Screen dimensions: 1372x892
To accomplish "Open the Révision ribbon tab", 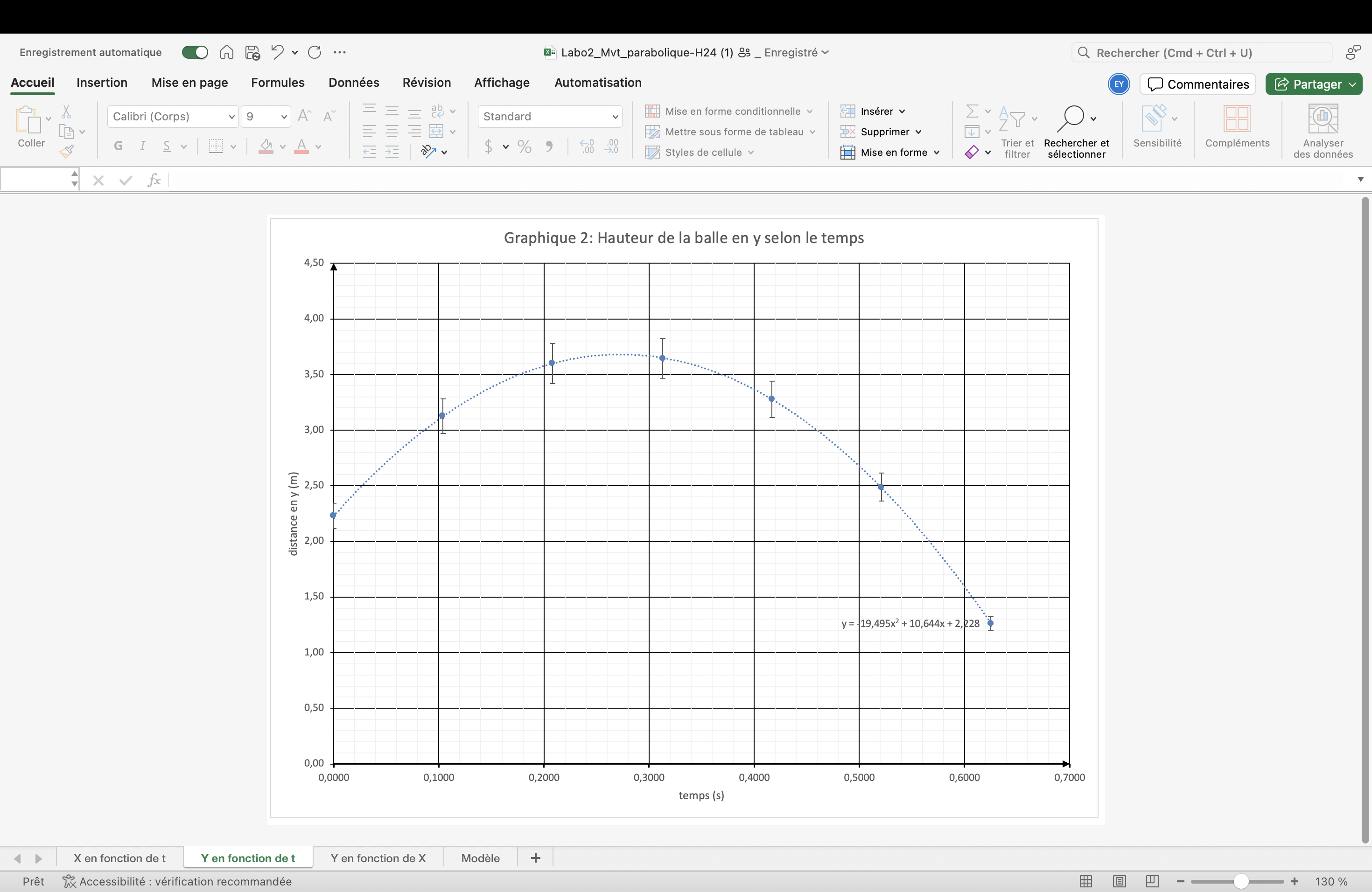I will [x=427, y=83].
